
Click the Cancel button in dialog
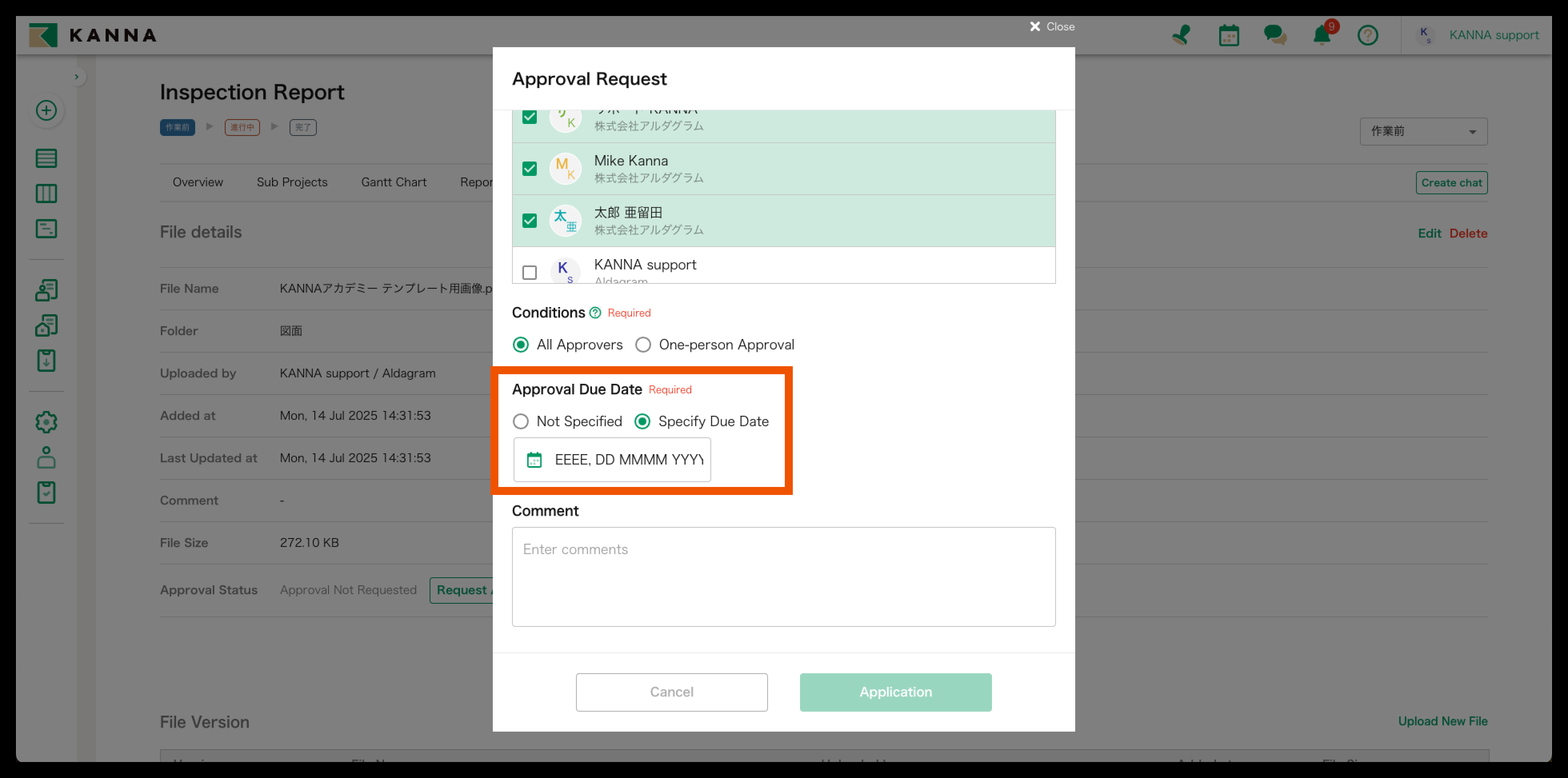click(671, 692)
